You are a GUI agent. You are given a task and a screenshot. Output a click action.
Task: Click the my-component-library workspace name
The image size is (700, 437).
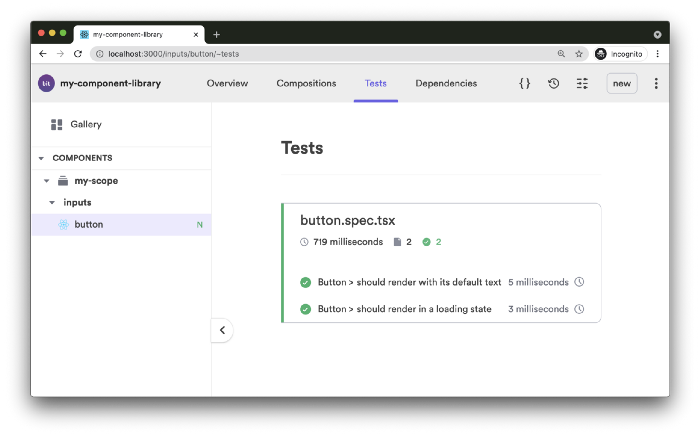coord(110,83)
